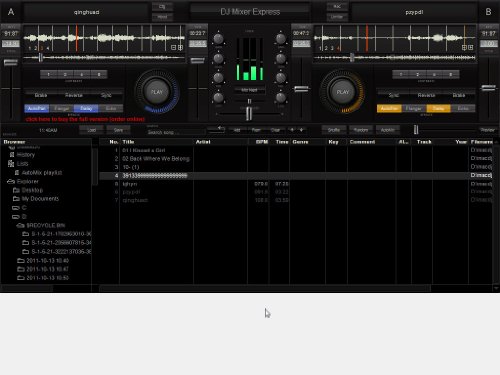Jump to cue point 1 on deck A
500x375 pixels.
30,48
